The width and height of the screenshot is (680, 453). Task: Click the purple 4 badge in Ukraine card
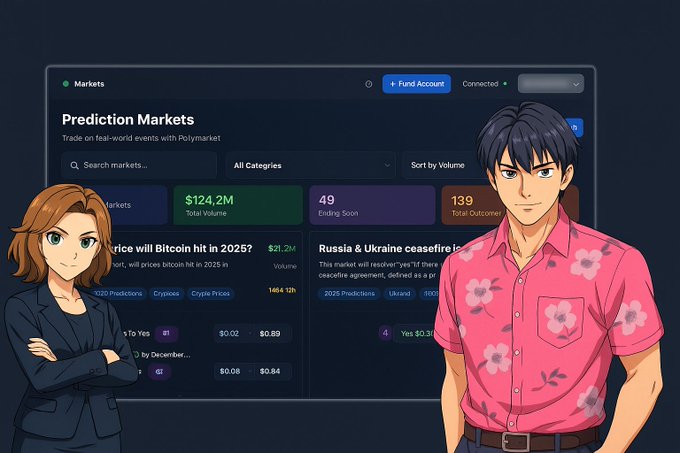[x=385, y=333]
